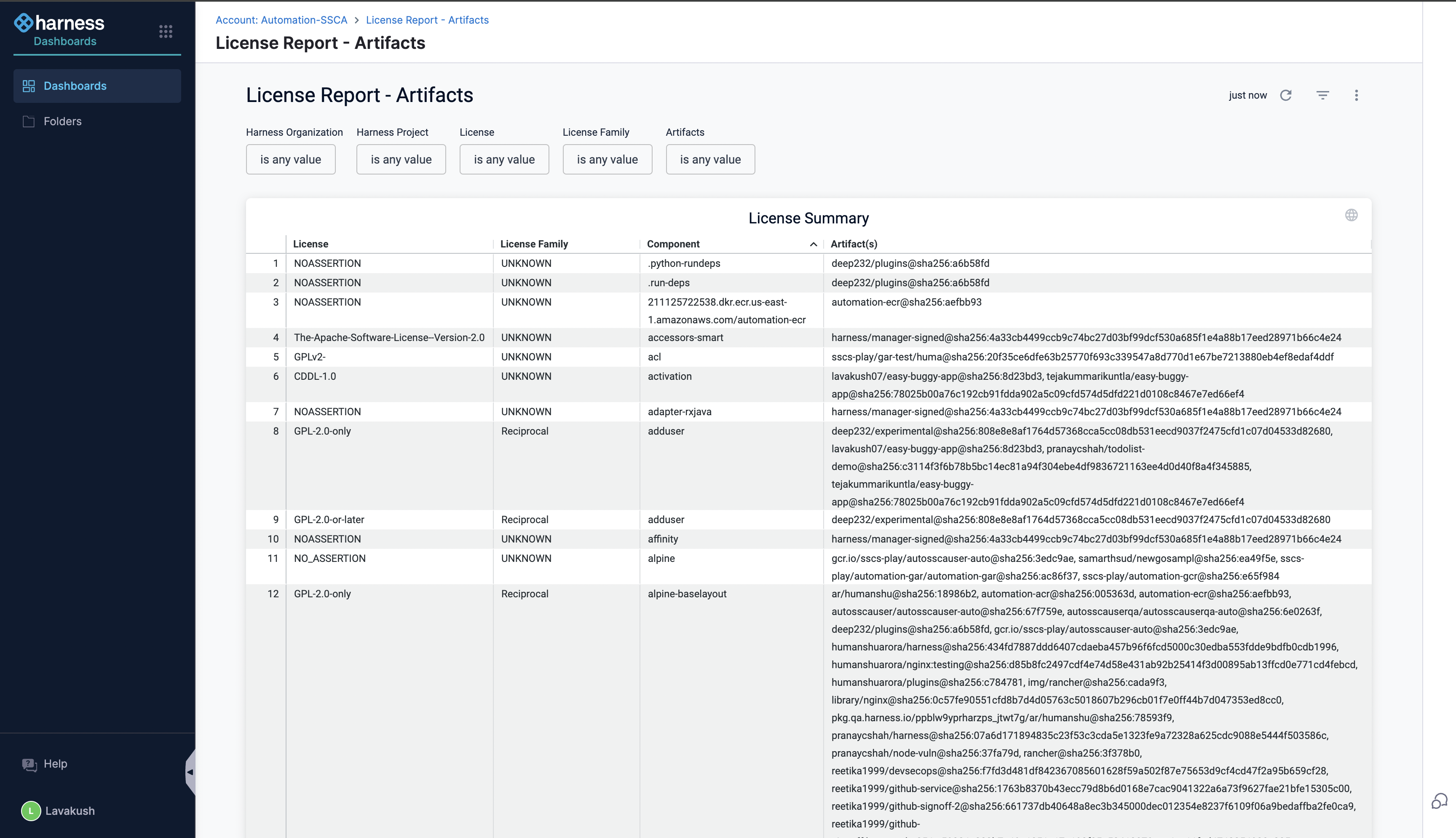
Task: Open the nine-dot module switcher grid
Action: tap(166, 32)
